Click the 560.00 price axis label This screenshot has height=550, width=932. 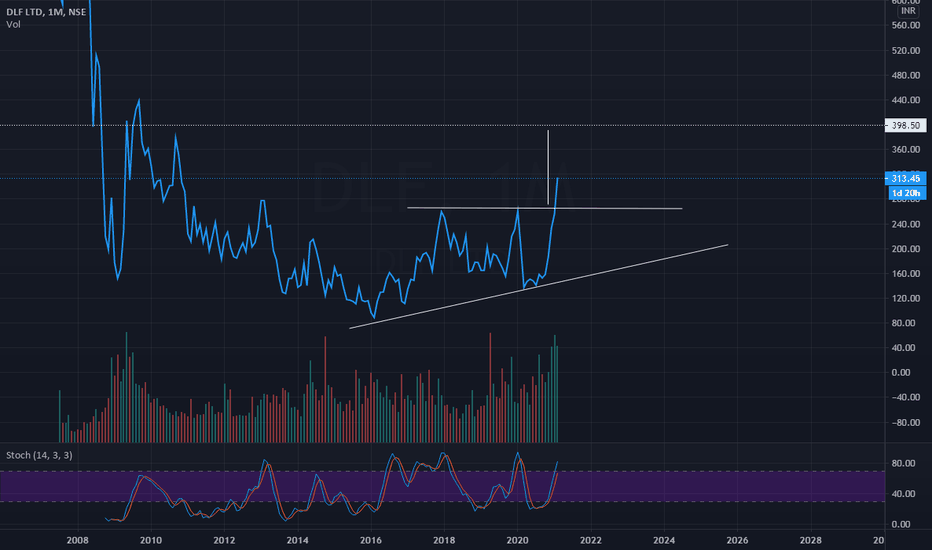[906, 26]
